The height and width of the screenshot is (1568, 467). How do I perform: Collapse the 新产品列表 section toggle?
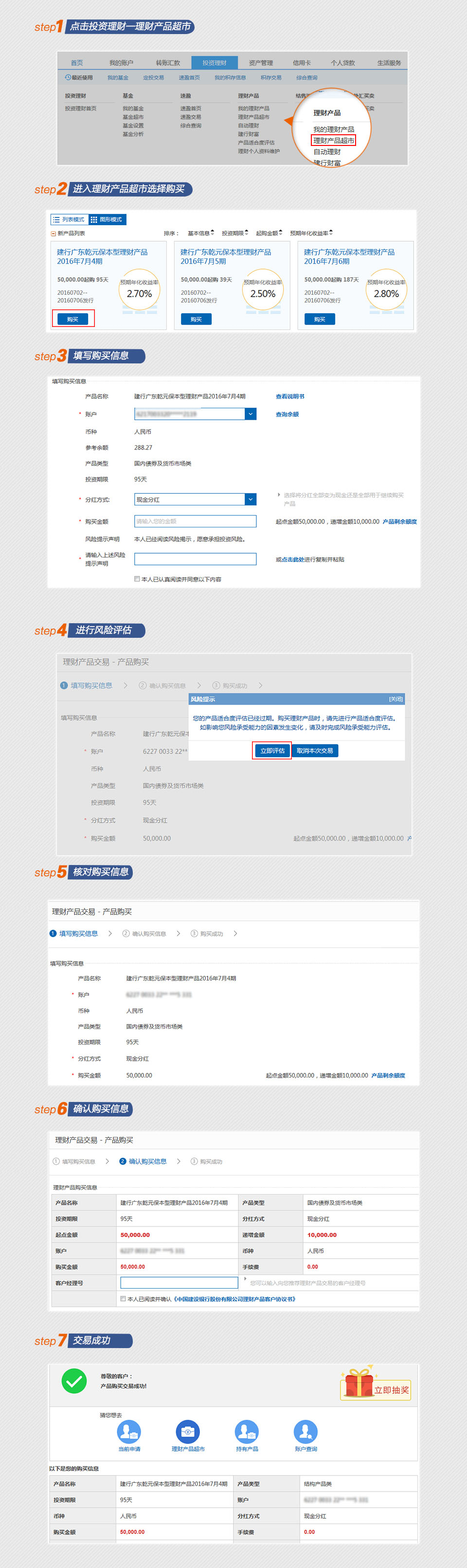click(53, 233)
